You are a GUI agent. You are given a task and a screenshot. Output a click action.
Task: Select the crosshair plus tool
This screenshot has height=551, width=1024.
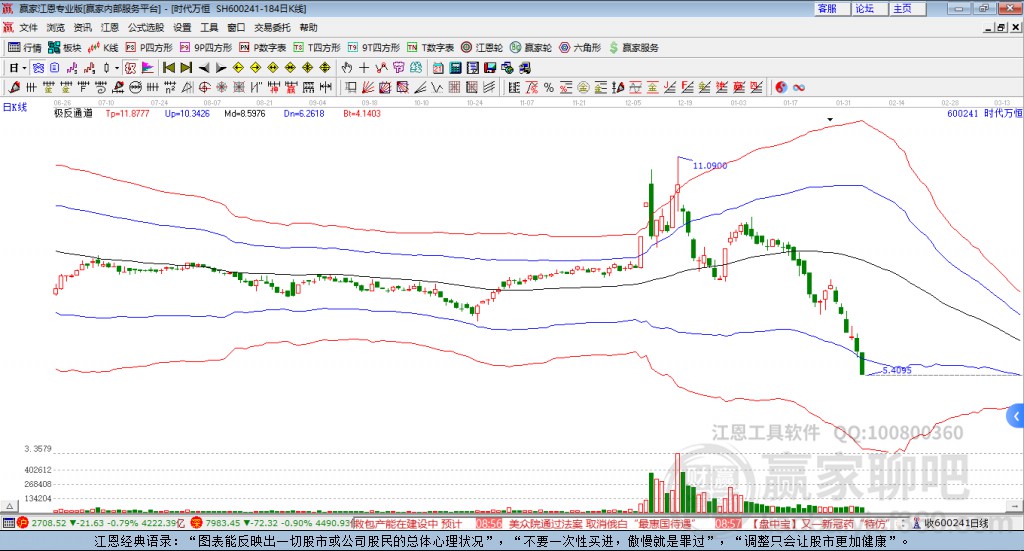[364, 68]
